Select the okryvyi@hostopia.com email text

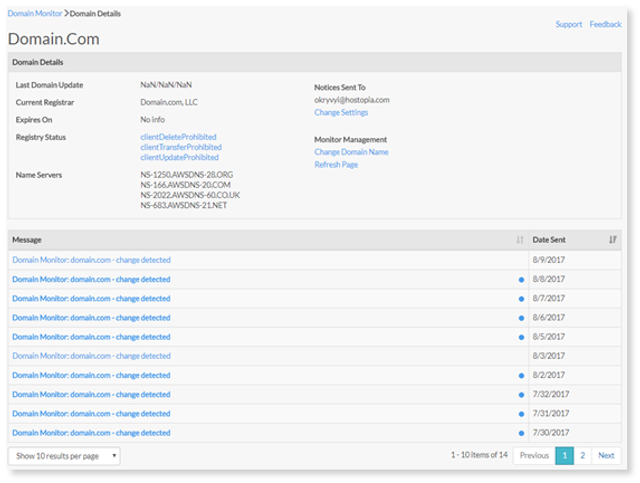352,100
